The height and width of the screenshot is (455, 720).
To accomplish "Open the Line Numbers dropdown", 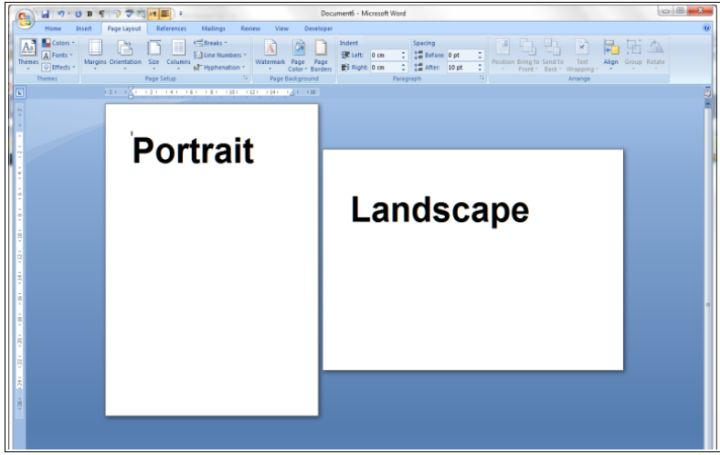I will [x=220, y=55].
